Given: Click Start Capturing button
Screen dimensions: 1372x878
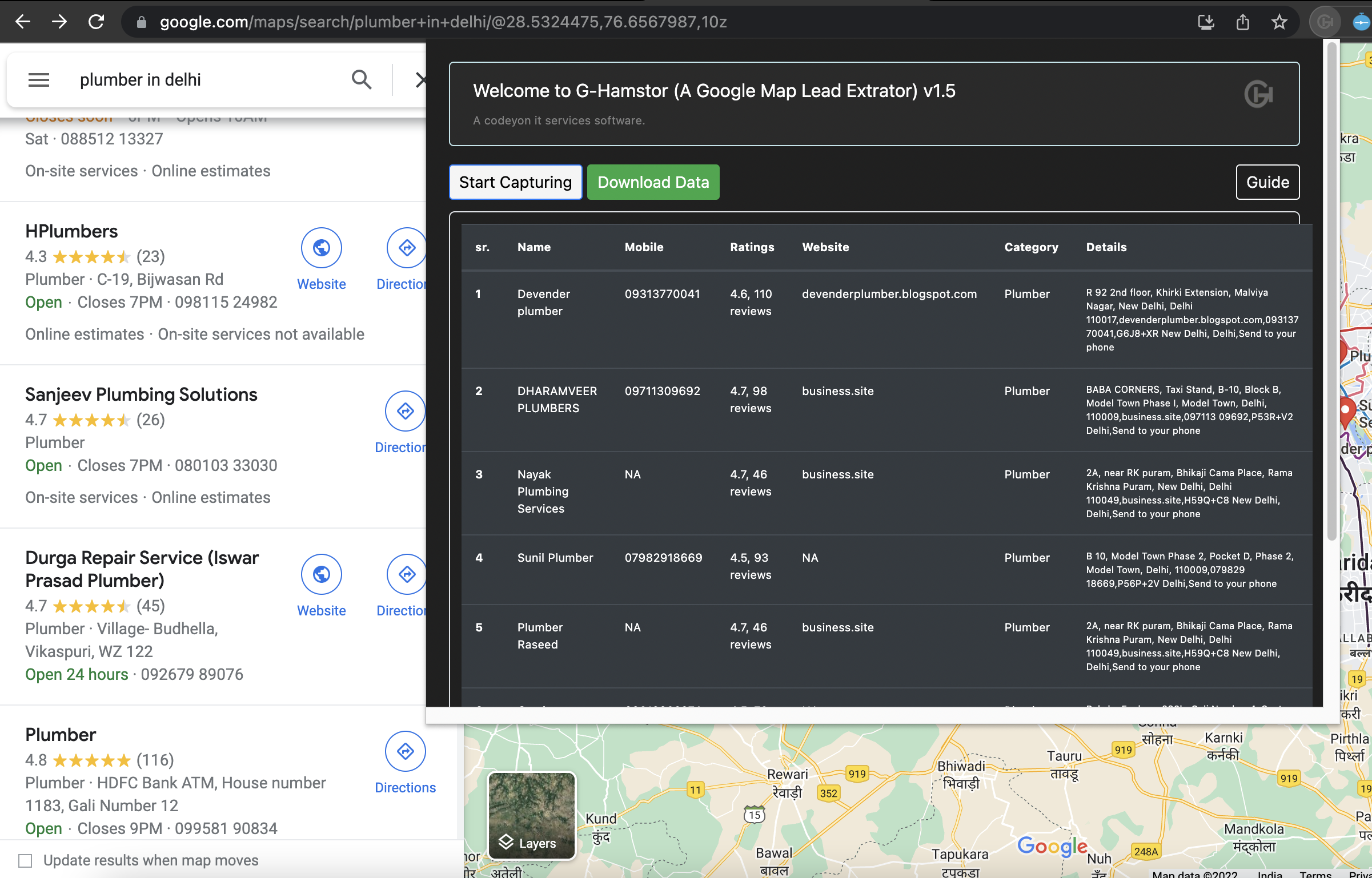Looking at the screenshot, I should pos(515,182).
